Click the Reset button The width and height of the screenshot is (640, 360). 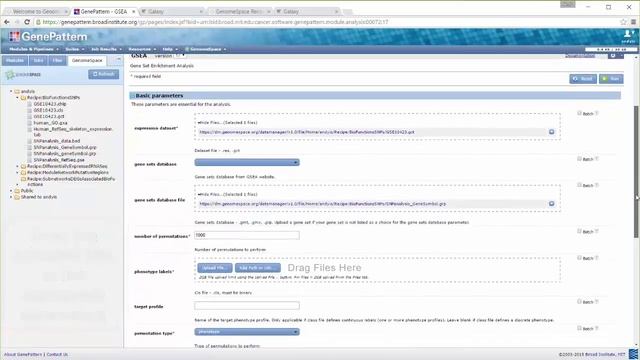coord(583,79)
